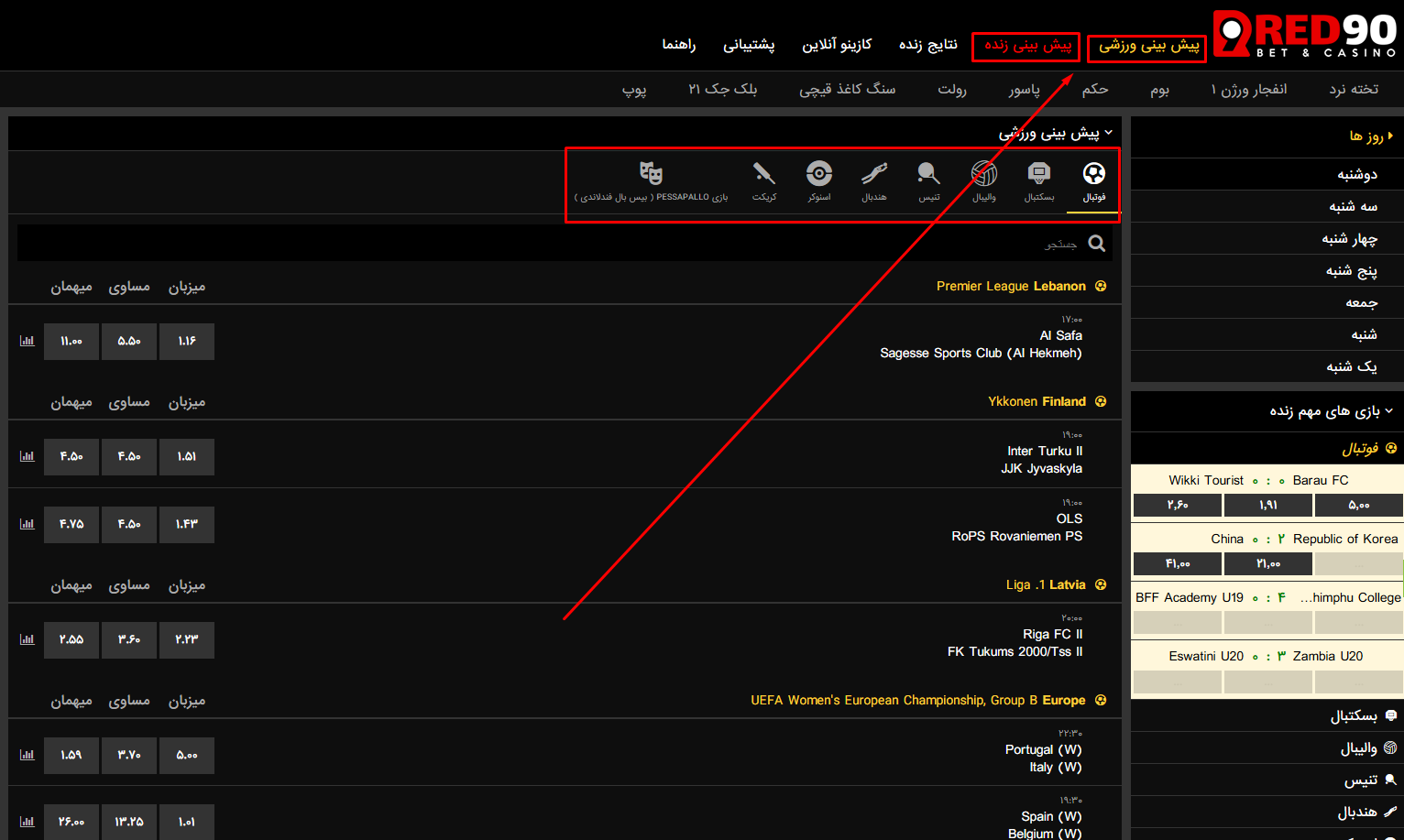Bet draw odds ۵.۵۰ on Al Safa match
The width and height of the screenshot is (1404, 840).
[x=129, y=341]
